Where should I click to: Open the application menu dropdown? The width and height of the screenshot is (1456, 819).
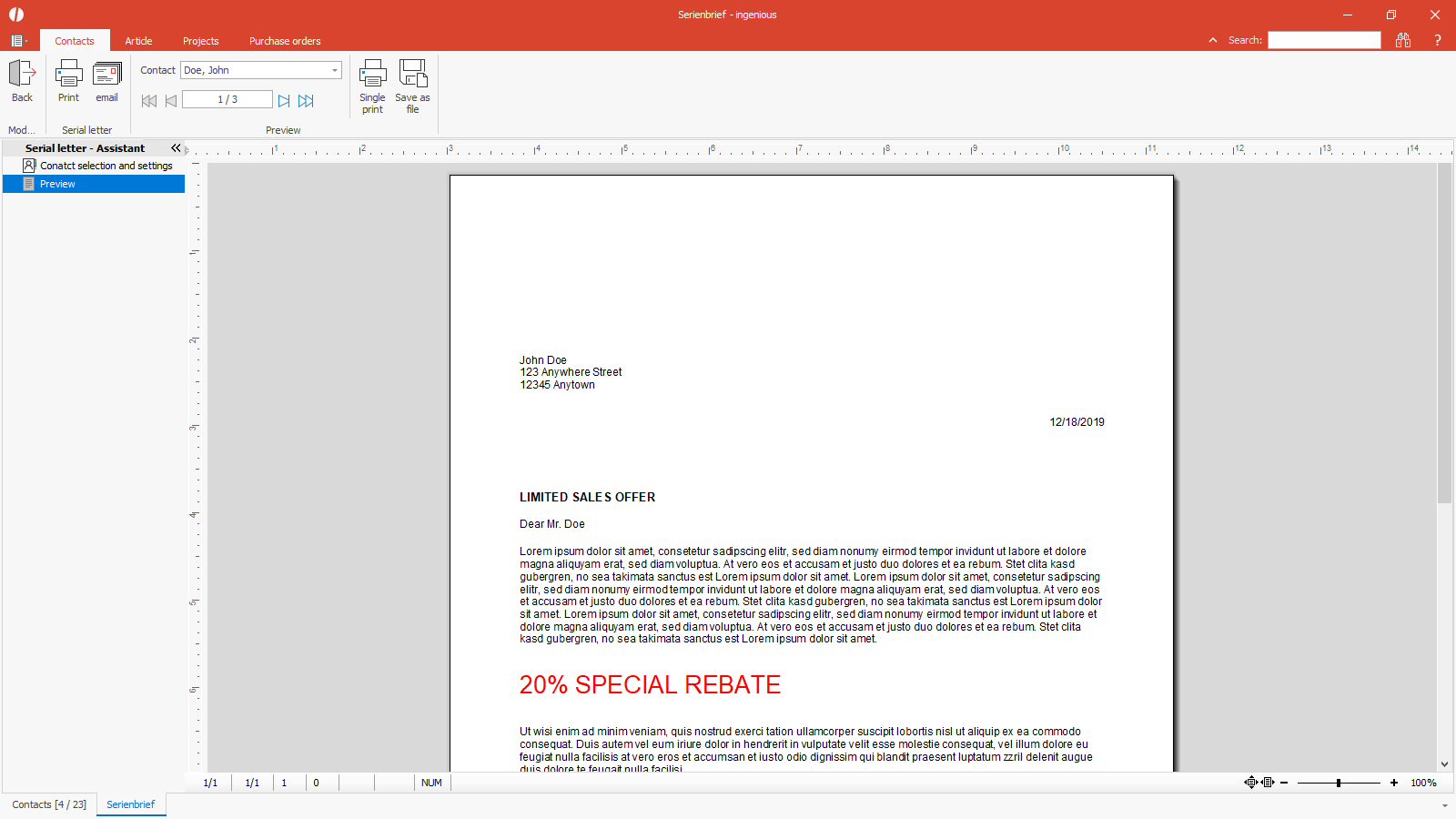pyautogui.click(x=18, y=41)
